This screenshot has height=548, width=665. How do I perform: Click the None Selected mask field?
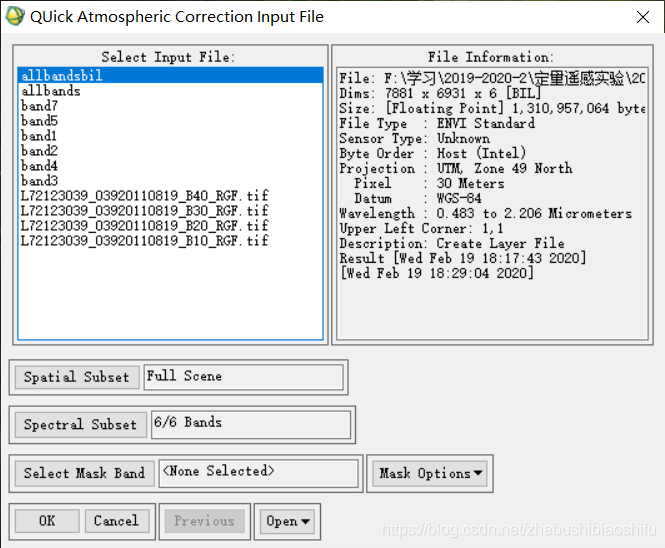[x=259, y=473]
